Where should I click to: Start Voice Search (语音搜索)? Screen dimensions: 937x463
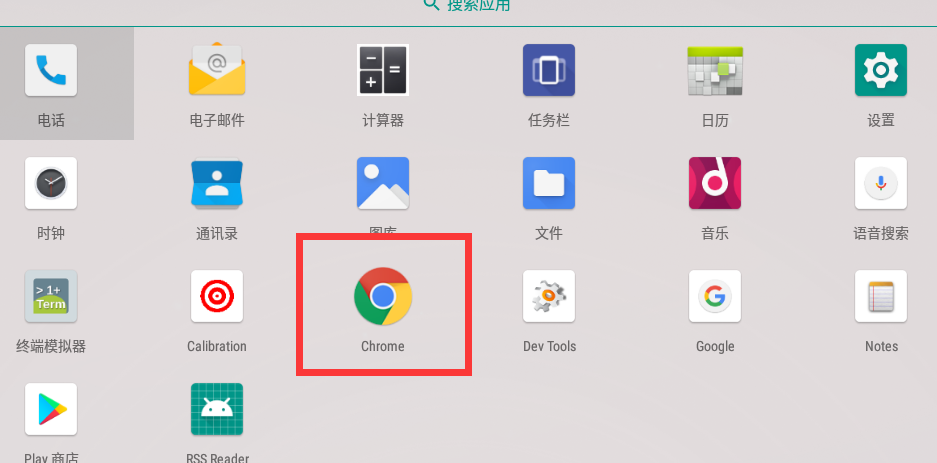[881, 184]
